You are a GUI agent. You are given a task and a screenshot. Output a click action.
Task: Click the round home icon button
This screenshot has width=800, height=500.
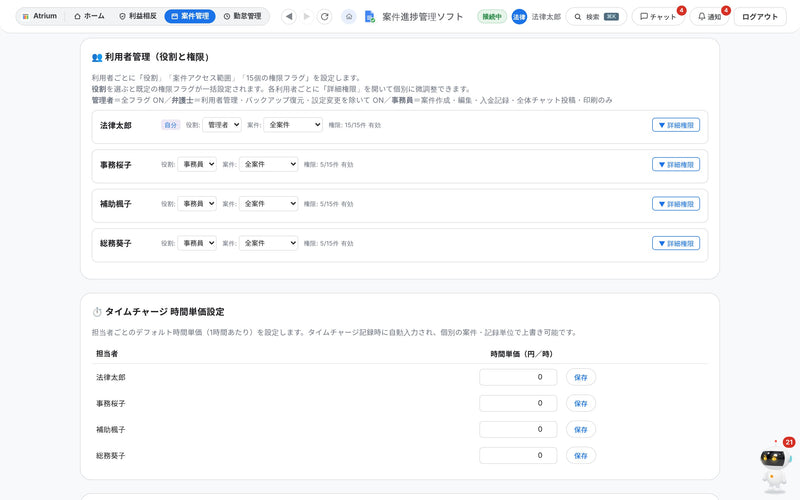348,16
